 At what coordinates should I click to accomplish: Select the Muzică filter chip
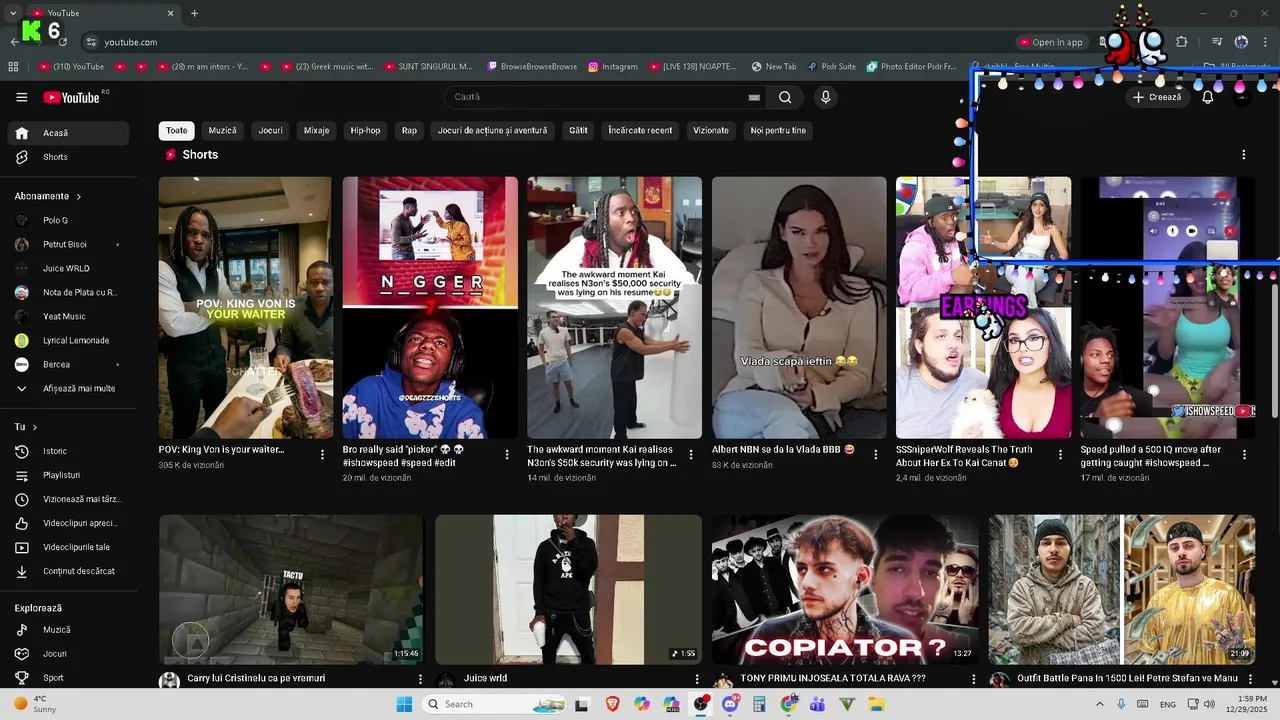coord(222,130)
